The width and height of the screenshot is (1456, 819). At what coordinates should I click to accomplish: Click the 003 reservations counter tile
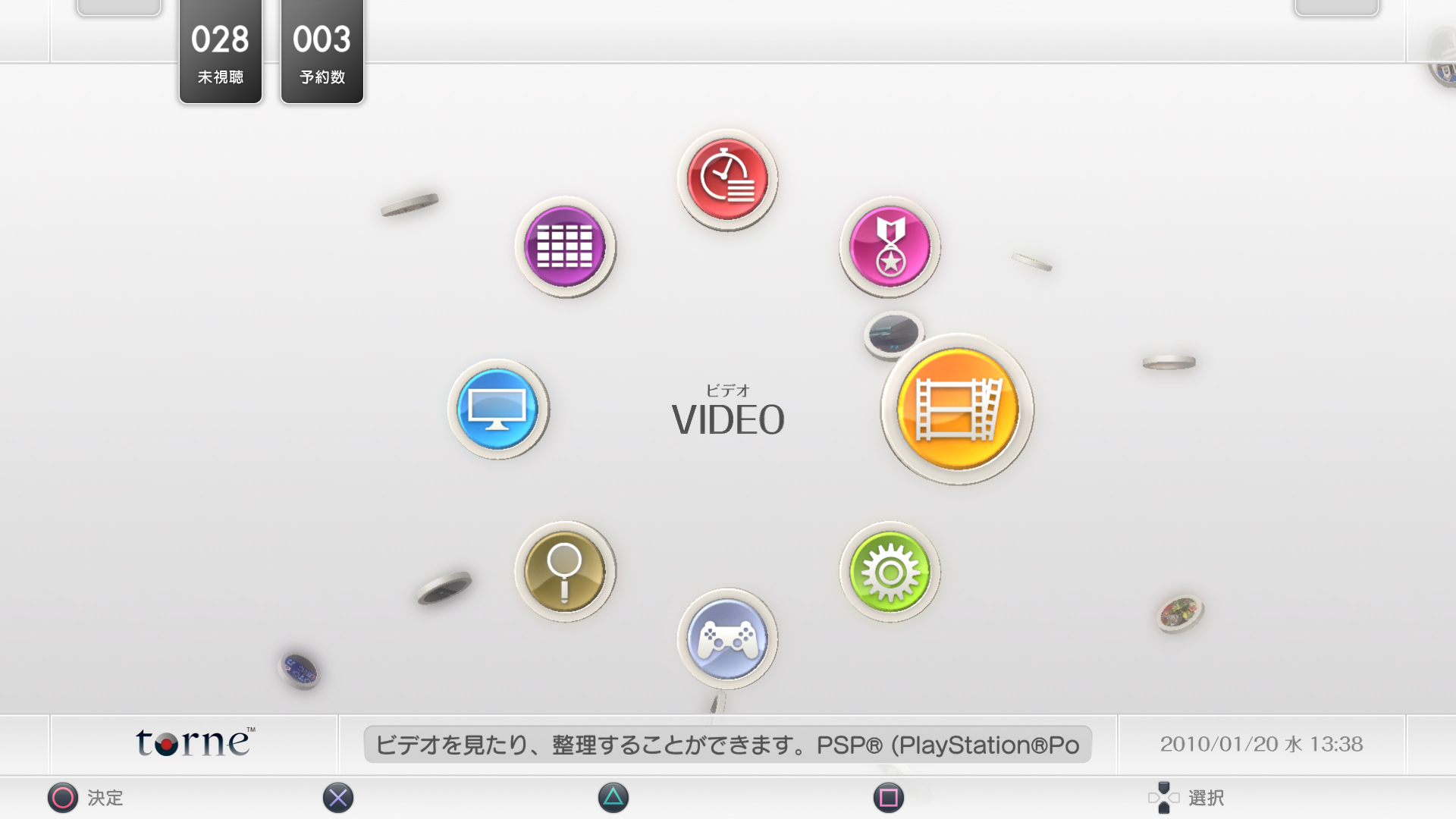[322, 52]
